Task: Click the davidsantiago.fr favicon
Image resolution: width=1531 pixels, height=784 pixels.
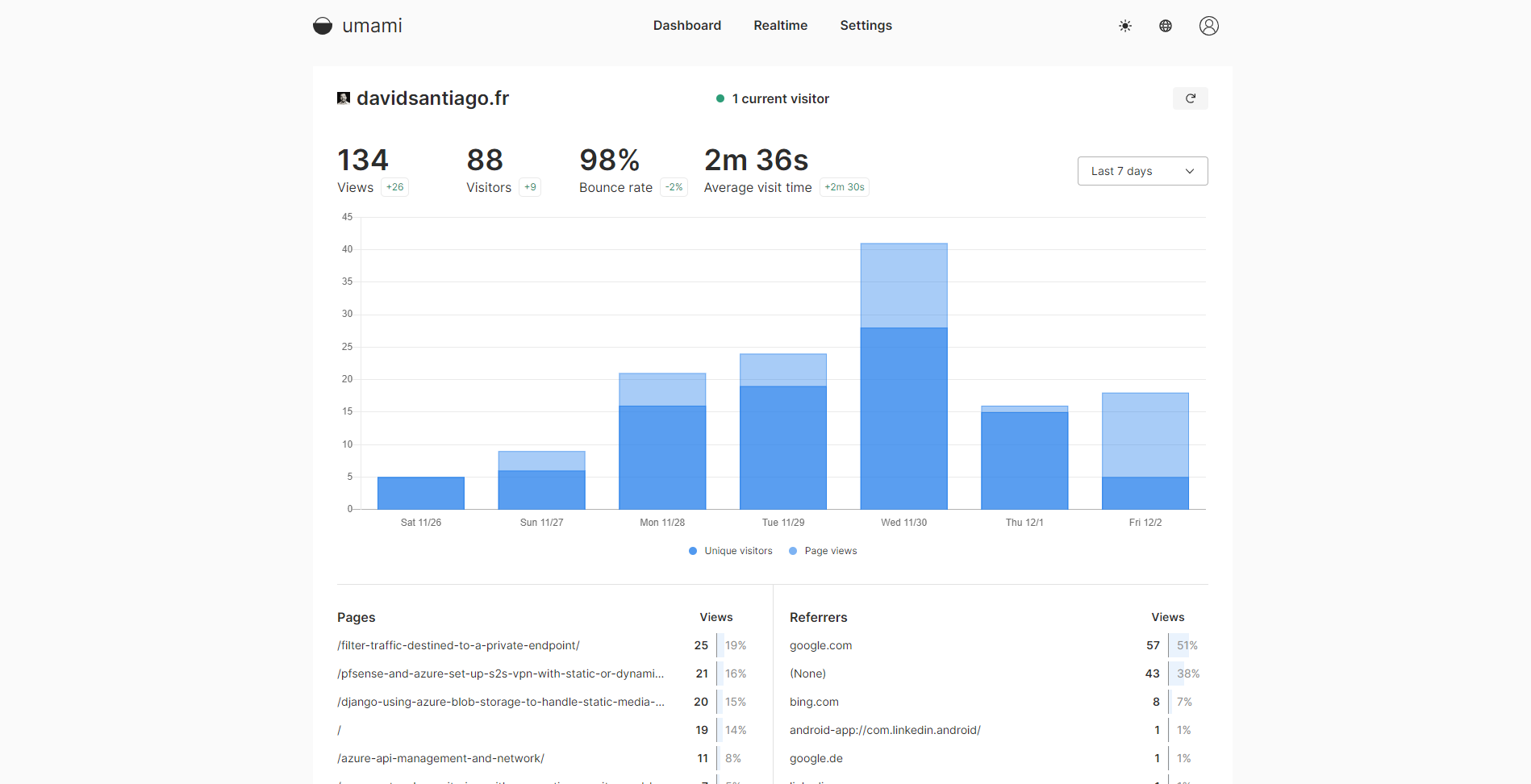Action: pyautogui.click(x=344, y=98)
